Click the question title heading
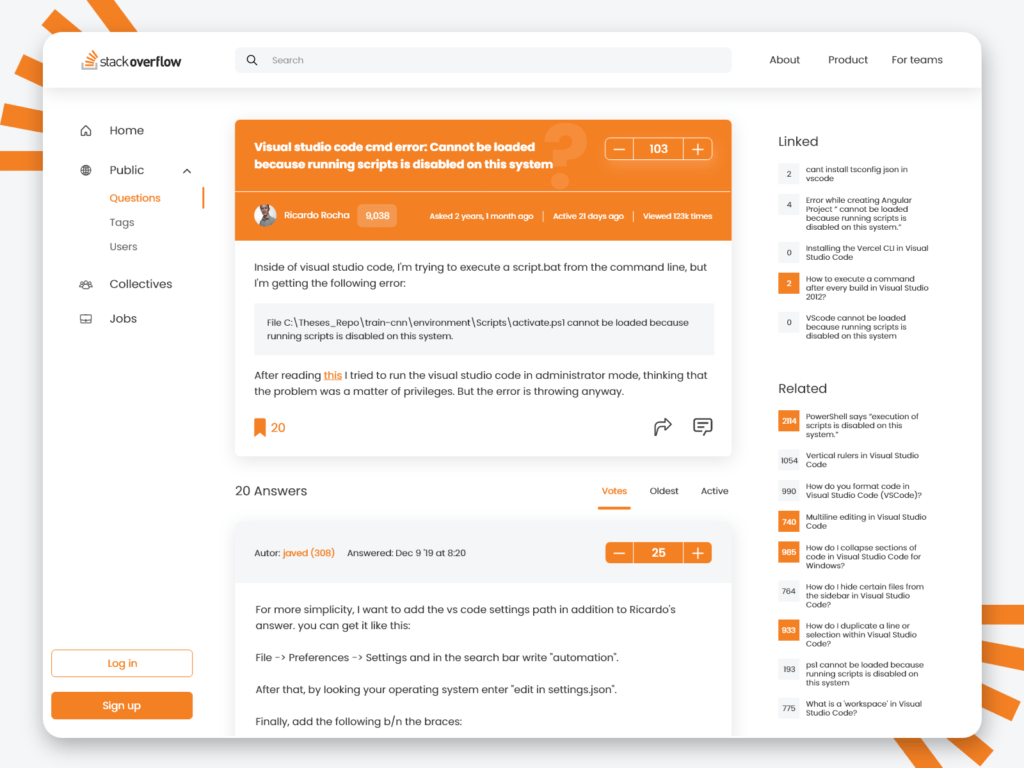This screenshot has height=768, width=1024. [x=403, y=155]
